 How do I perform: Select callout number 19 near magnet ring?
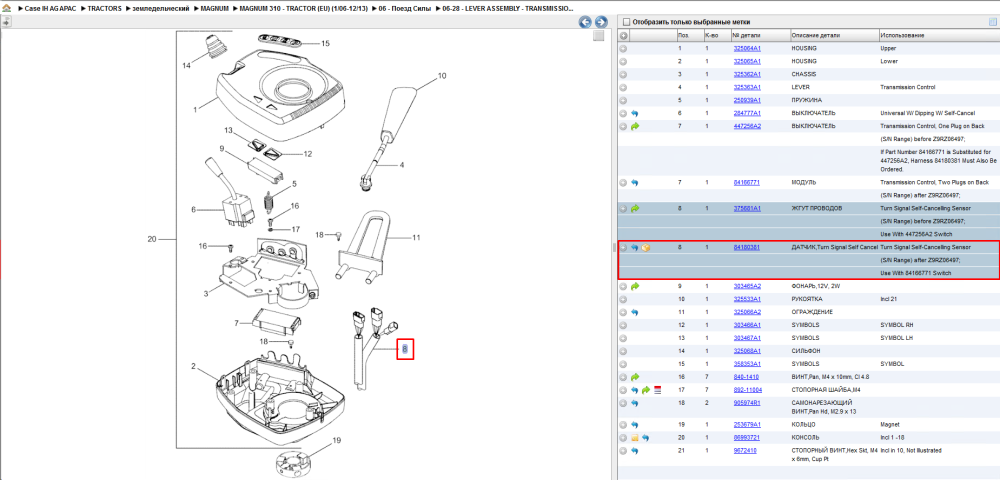(337, 440)
